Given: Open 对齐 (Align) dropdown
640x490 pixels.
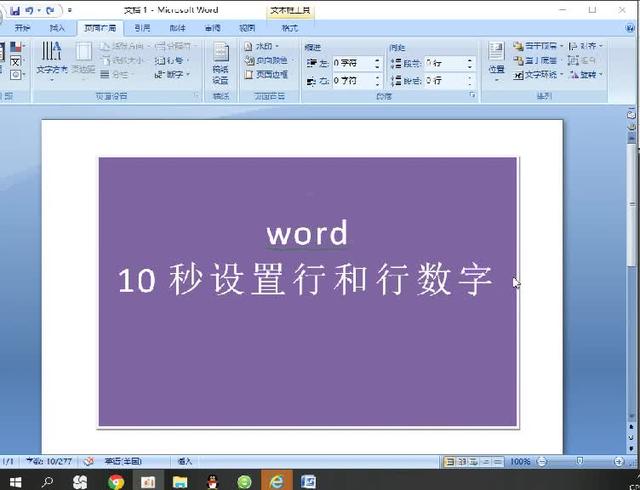Looking at the screenshot, I should point(585,46).
